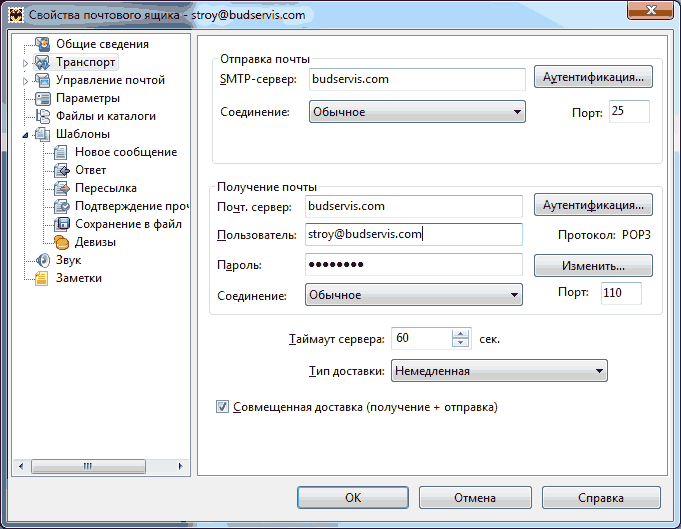
Task: Click the Файлы и каталоги icon
Action: coord(43,116)
